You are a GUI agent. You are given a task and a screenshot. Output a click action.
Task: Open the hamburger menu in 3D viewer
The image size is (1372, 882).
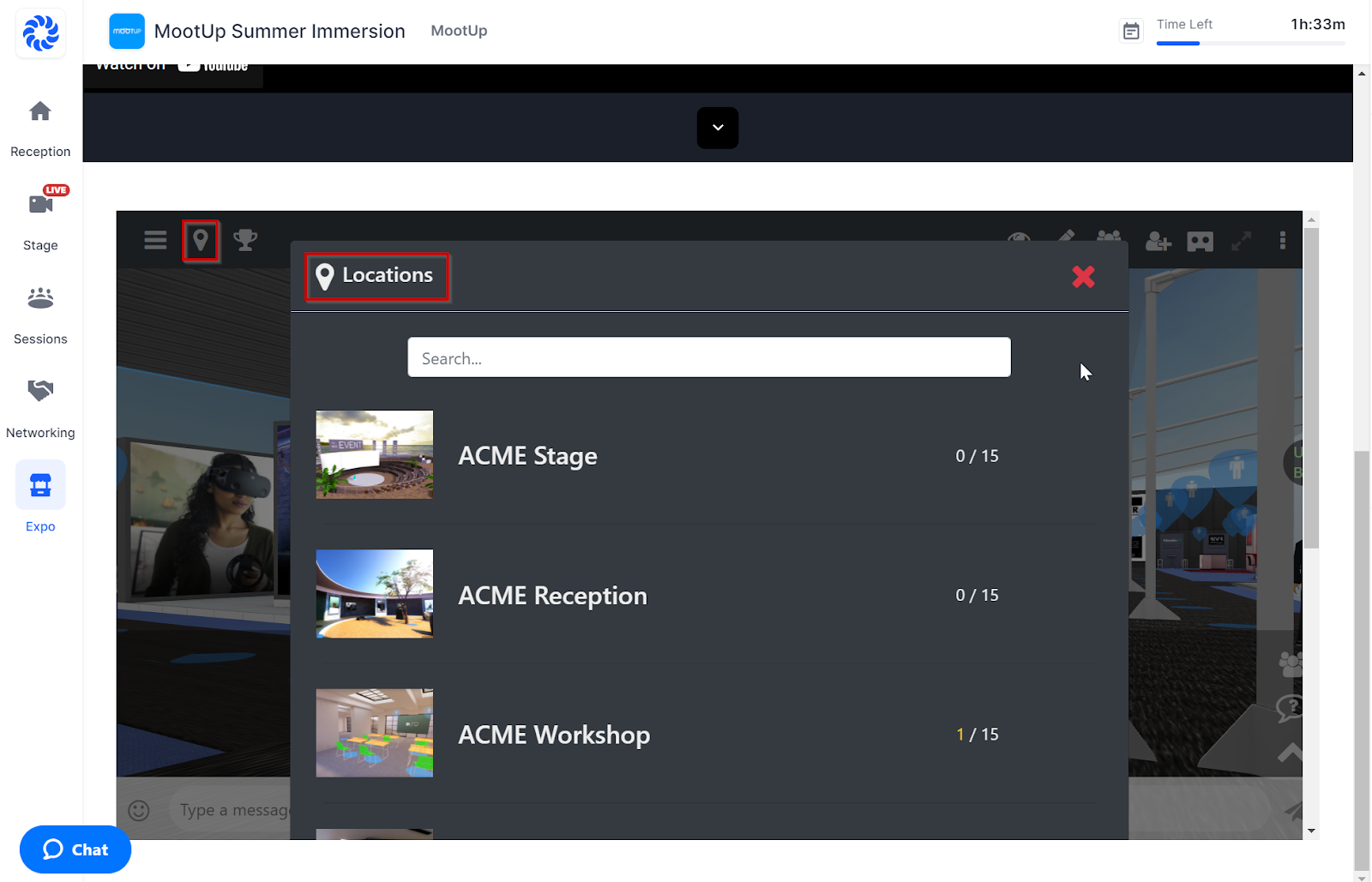point(155,240)
